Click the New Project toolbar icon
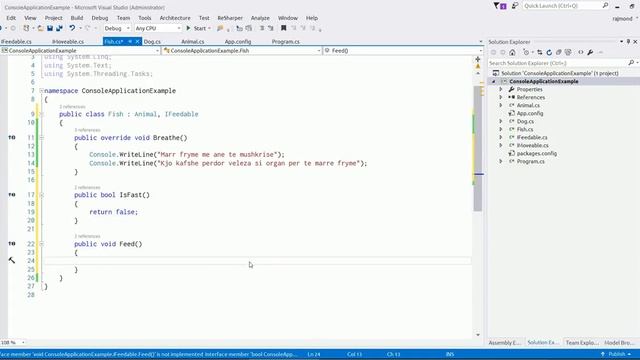This screenshot has height=360, width=640. [27, 28]
